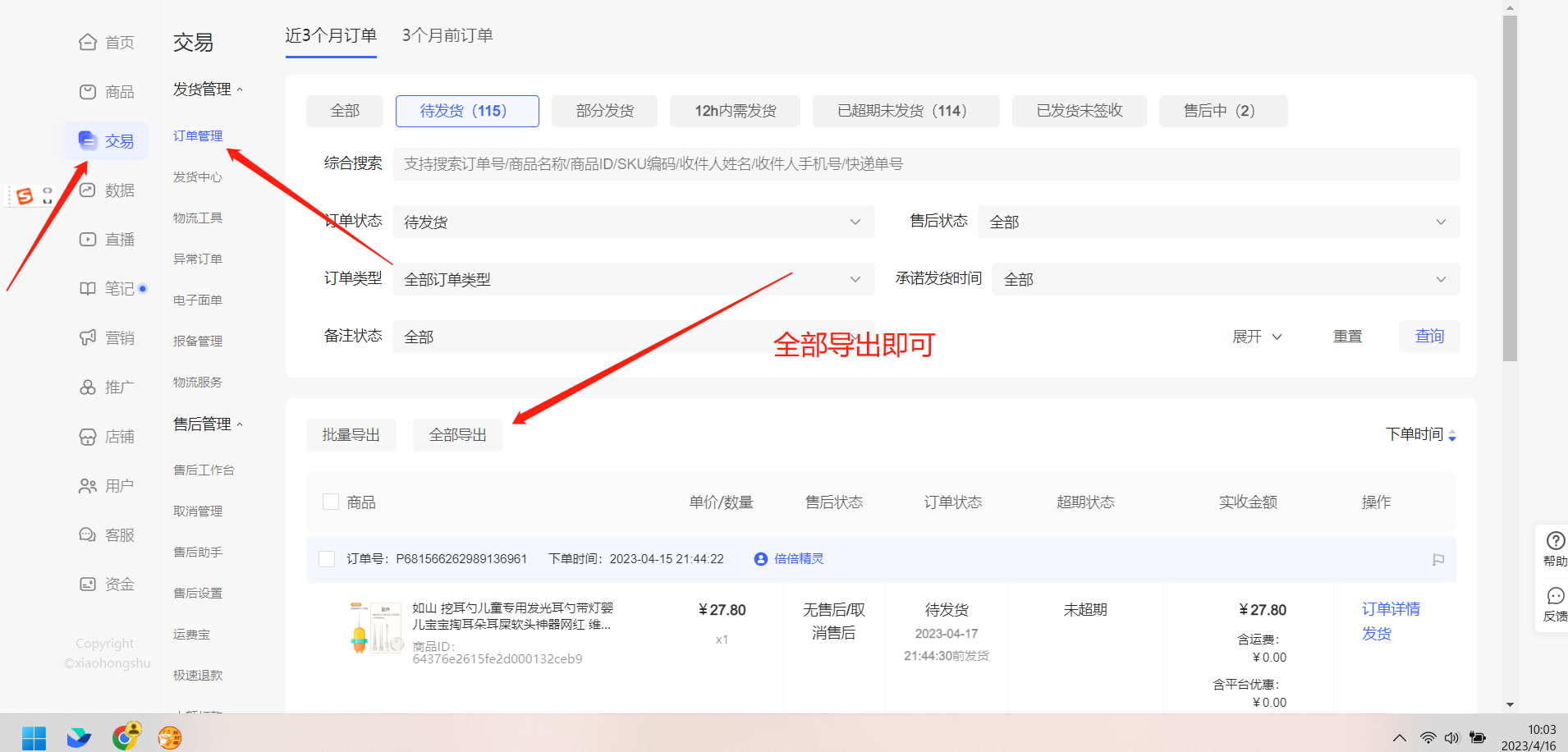Open the 直播 live stream icon
1568x752 pixels.
pyautogui.click(x=88, y=240)
